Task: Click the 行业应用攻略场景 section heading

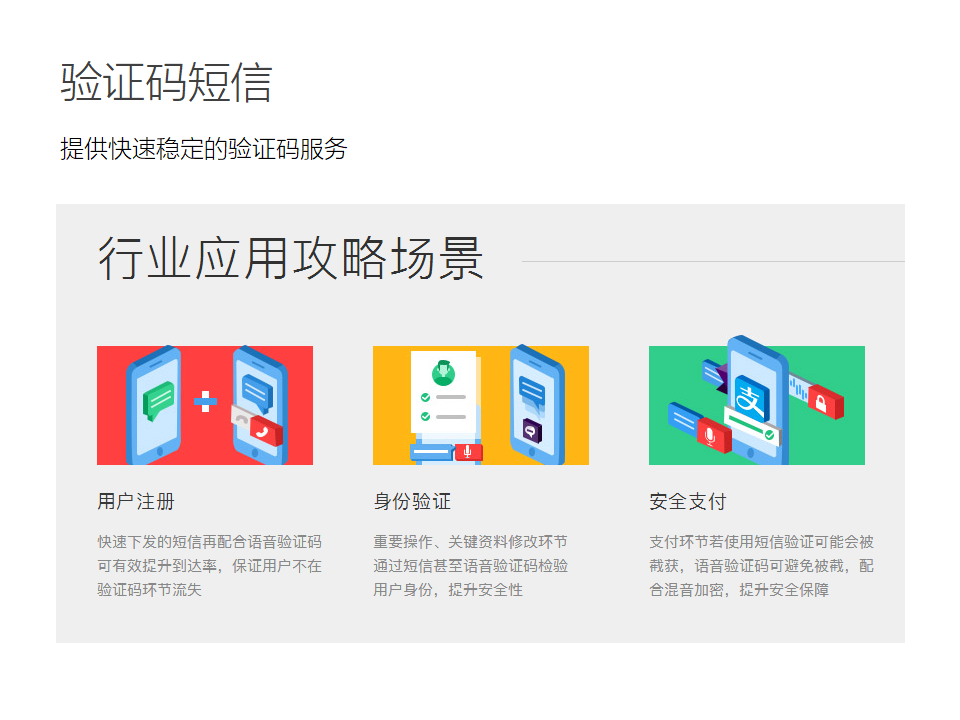Action: point(291,258)
